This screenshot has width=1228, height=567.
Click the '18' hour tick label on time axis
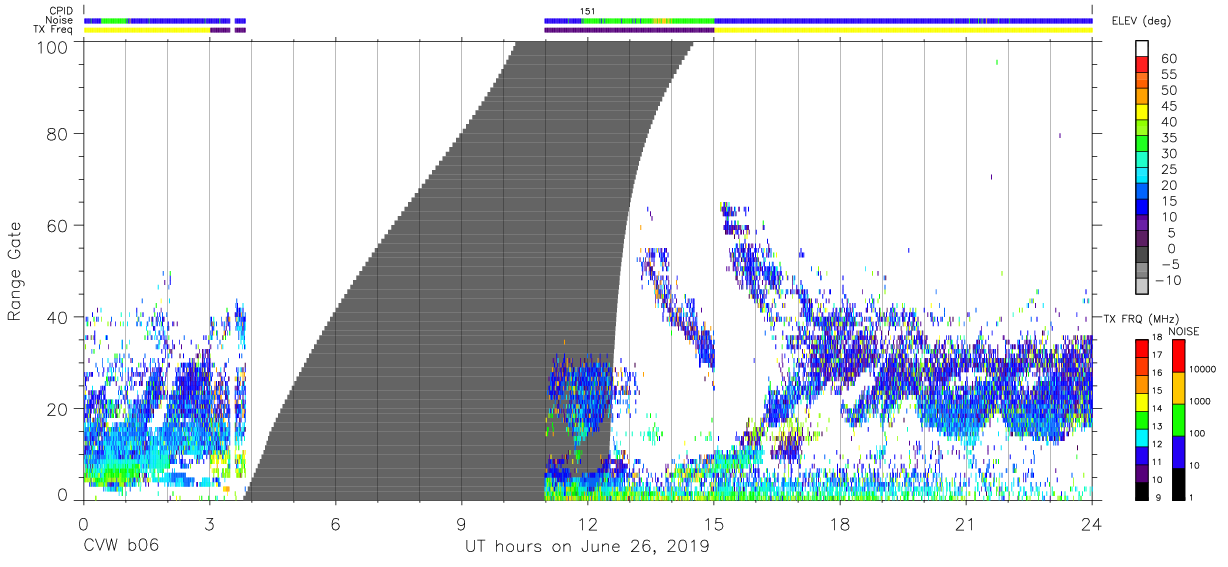[x=840, y=525]
